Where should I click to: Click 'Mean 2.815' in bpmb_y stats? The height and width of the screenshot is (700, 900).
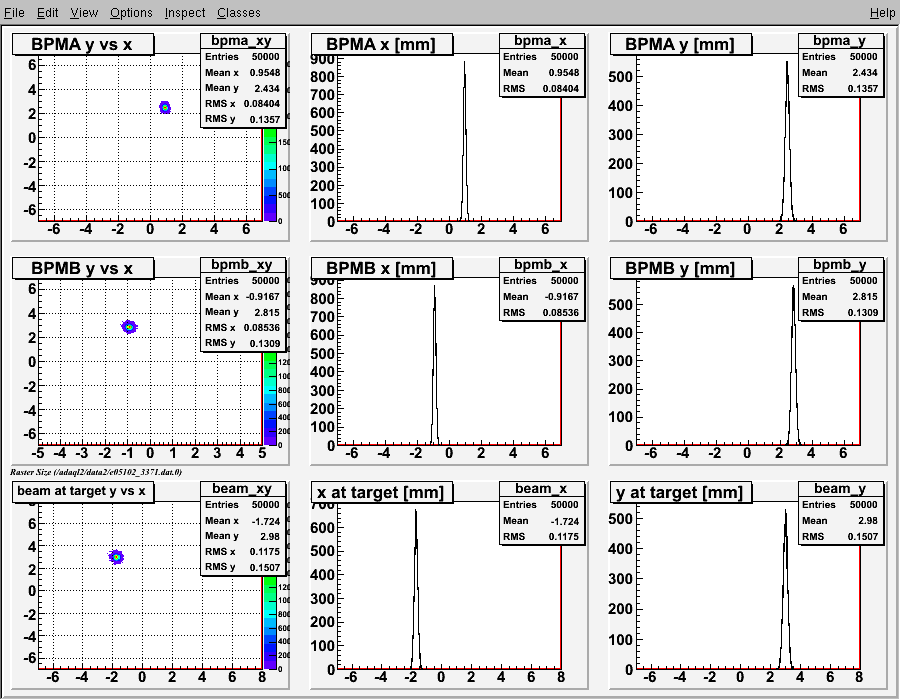pos(840,297)
